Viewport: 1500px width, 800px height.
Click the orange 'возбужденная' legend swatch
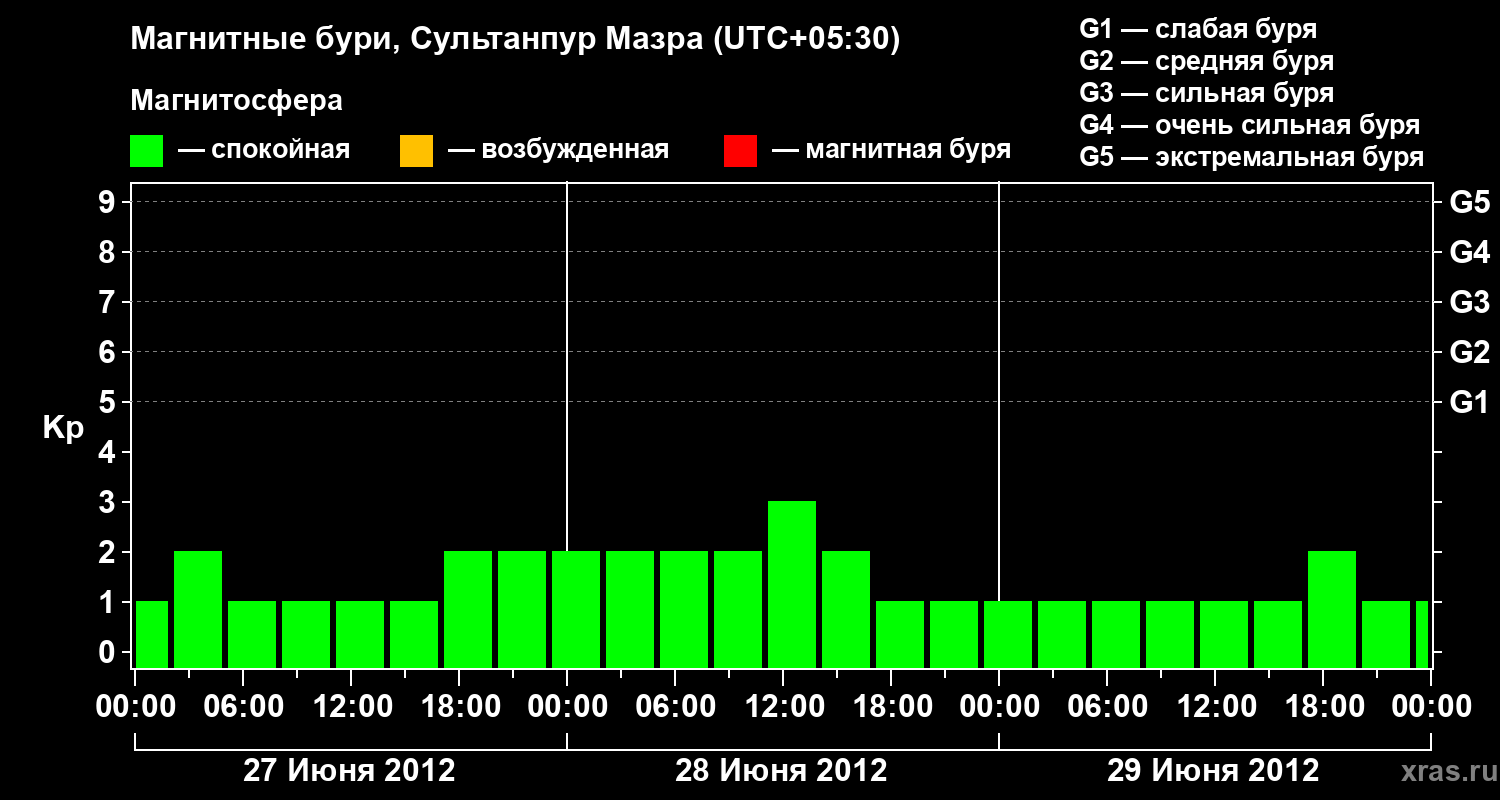416,151
